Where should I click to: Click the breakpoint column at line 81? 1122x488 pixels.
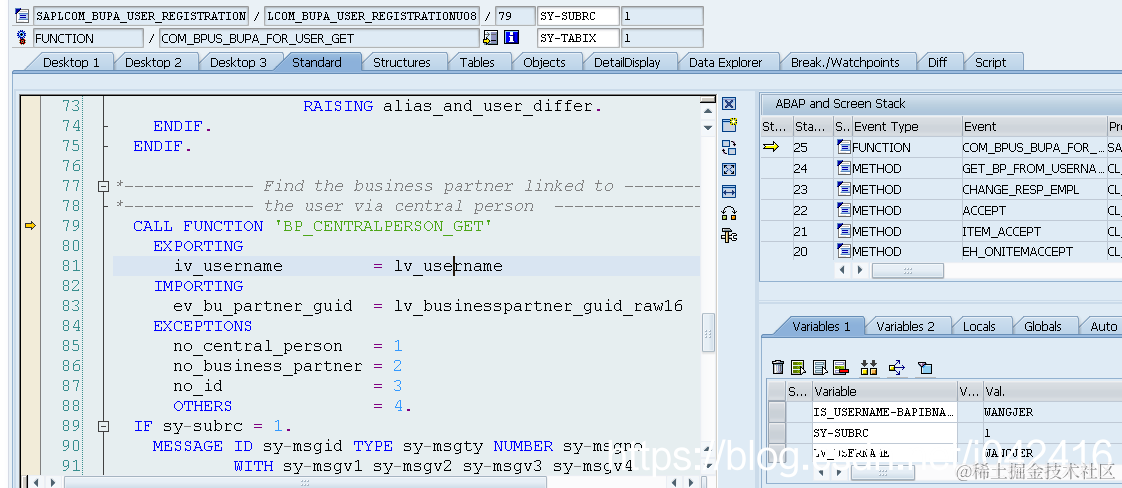pyautogui.click(x=31, y=266)
